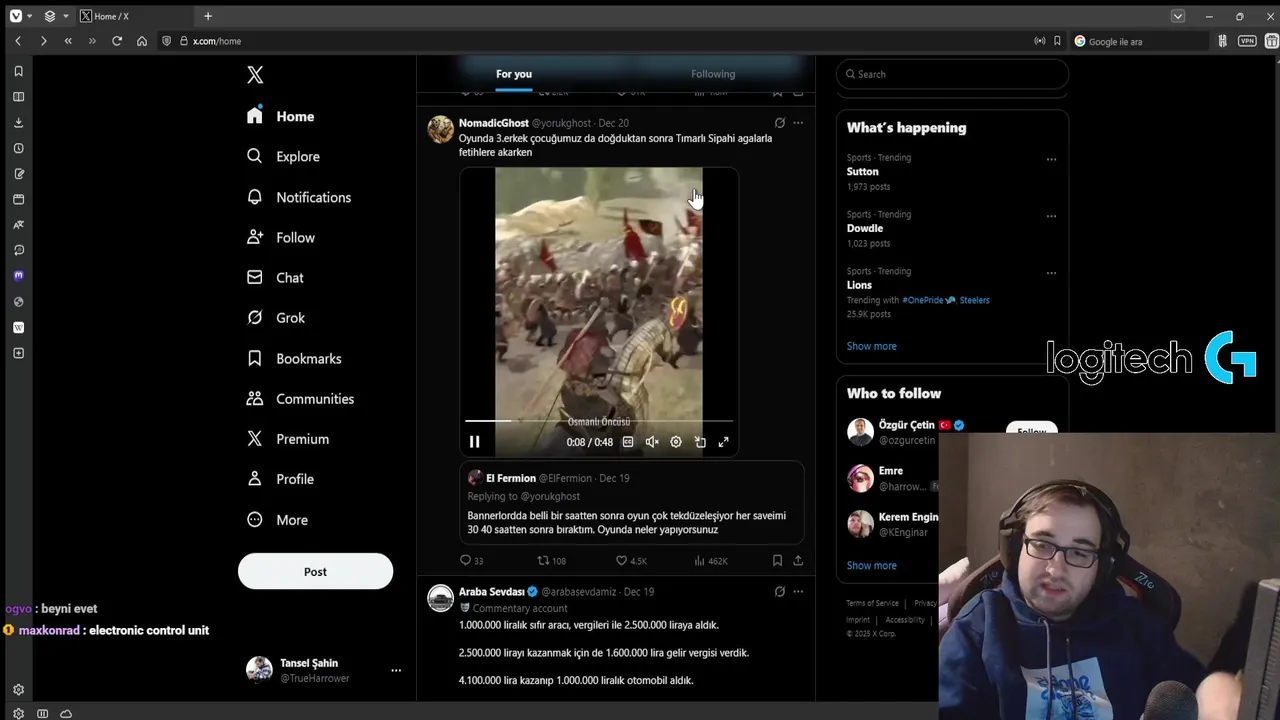The height and width of the screenshot is (720, 1280).
Task: Share the NomadicGhost post
Action: coord(798,561)
